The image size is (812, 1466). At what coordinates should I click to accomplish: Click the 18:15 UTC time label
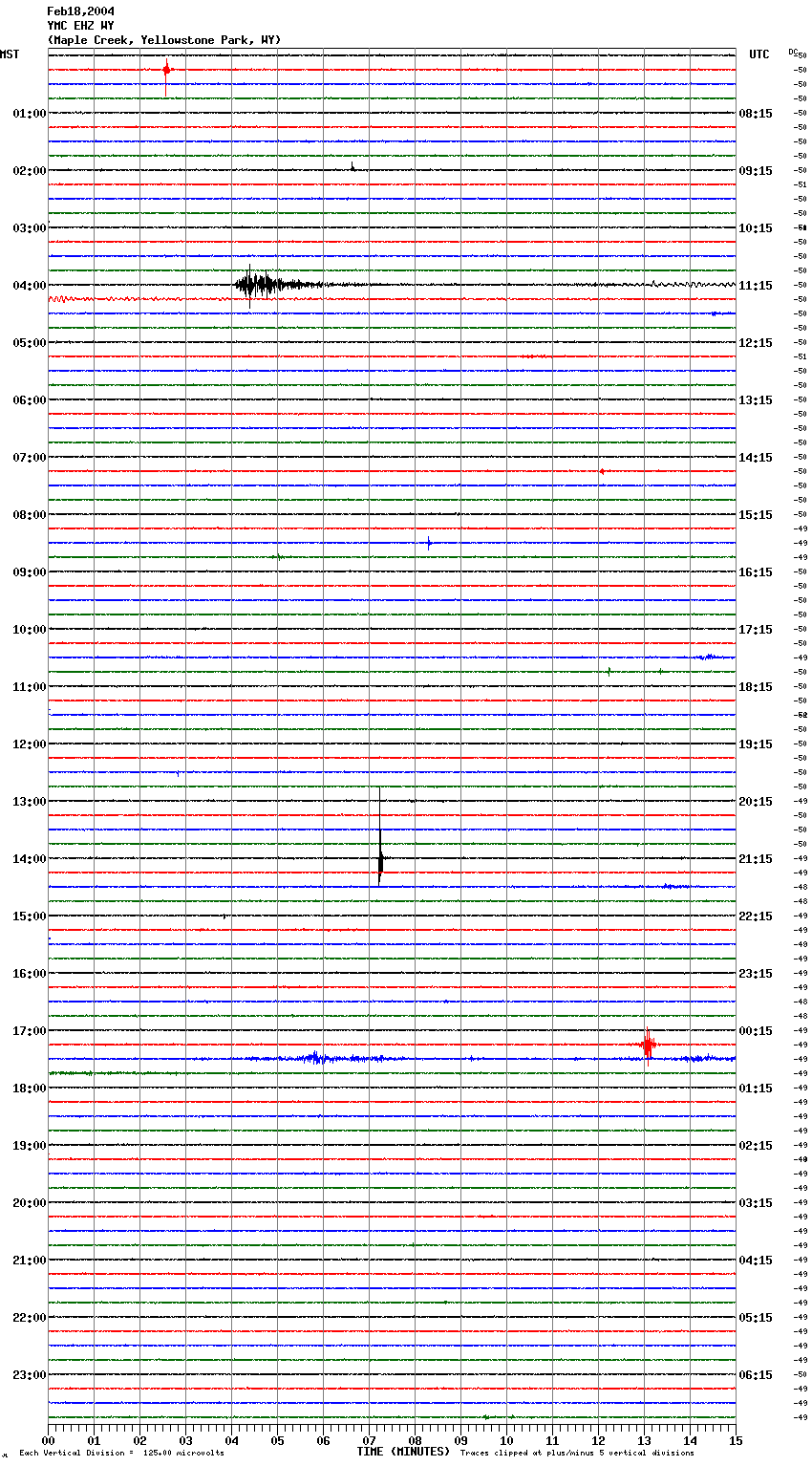click(x=756, y=687)
